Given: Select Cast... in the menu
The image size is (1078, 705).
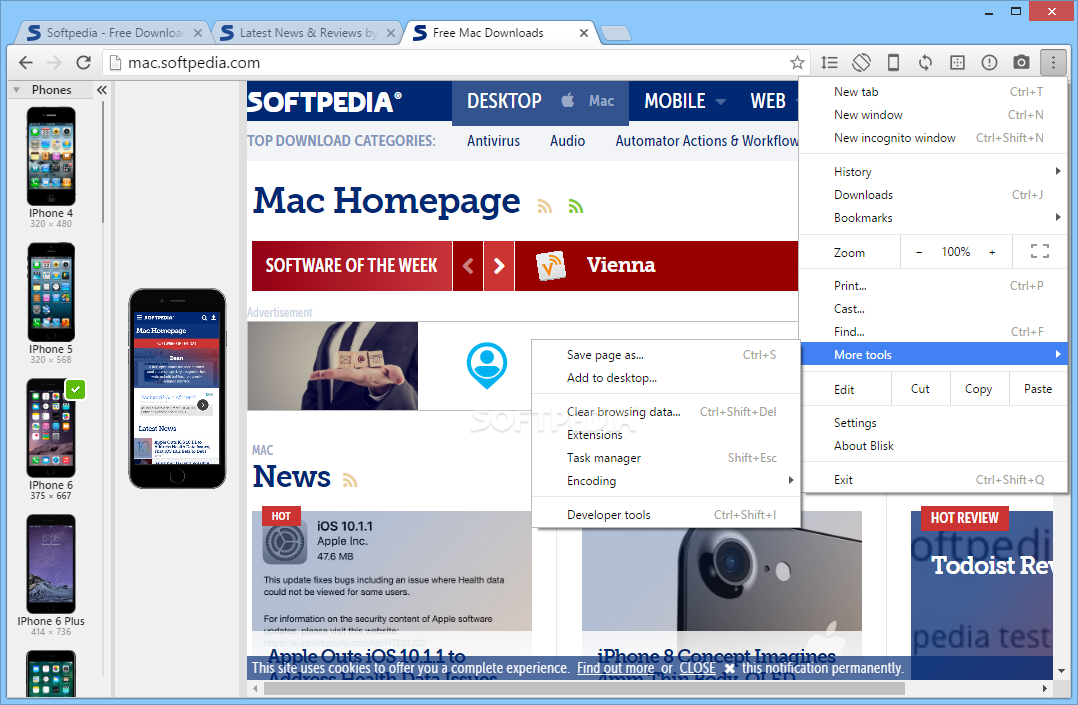Looking at the screenshot, I should tap(934, 309).
